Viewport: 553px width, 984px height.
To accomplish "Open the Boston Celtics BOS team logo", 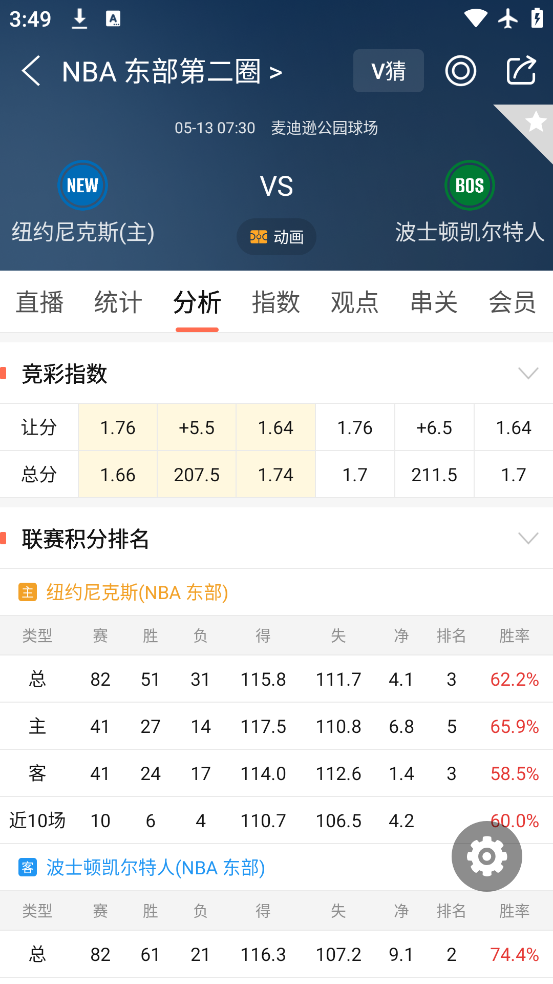I will 470,185.
